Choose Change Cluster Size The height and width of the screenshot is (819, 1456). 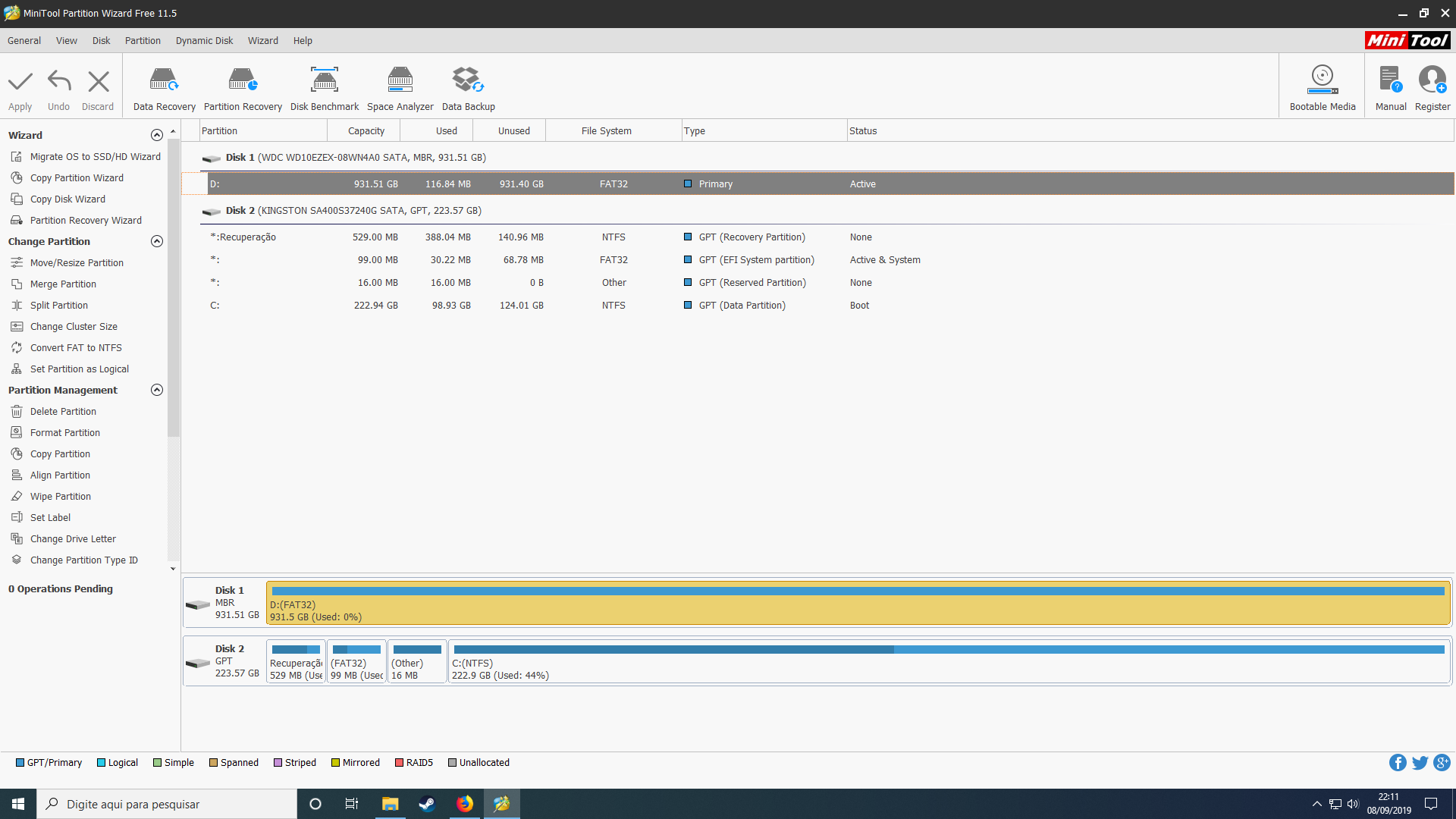64,327
